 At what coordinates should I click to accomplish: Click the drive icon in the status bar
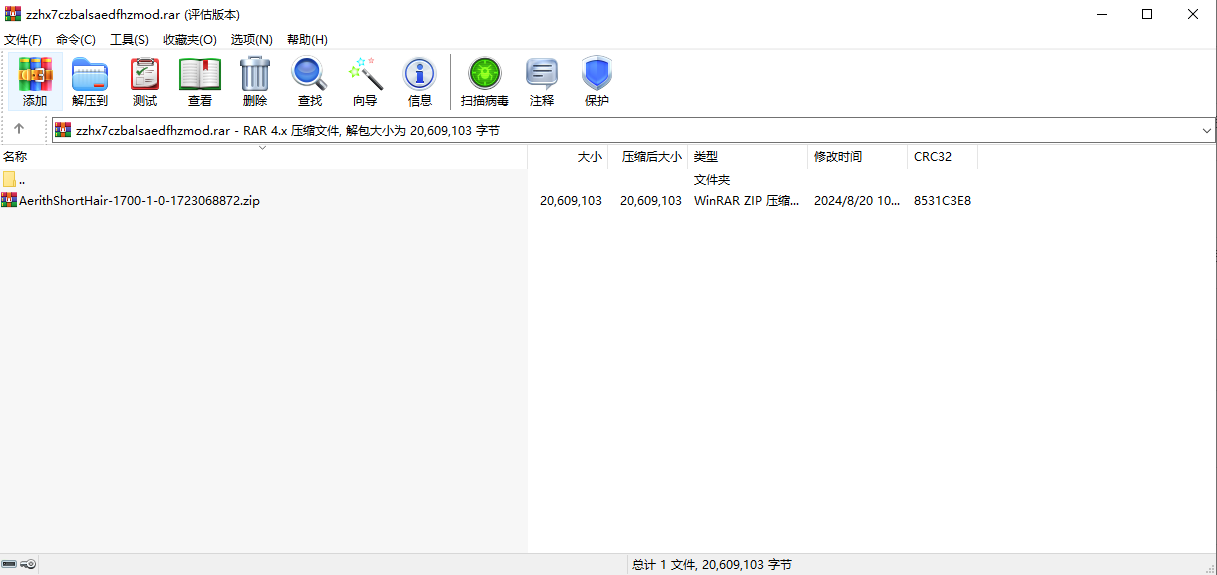pos(9,565)
